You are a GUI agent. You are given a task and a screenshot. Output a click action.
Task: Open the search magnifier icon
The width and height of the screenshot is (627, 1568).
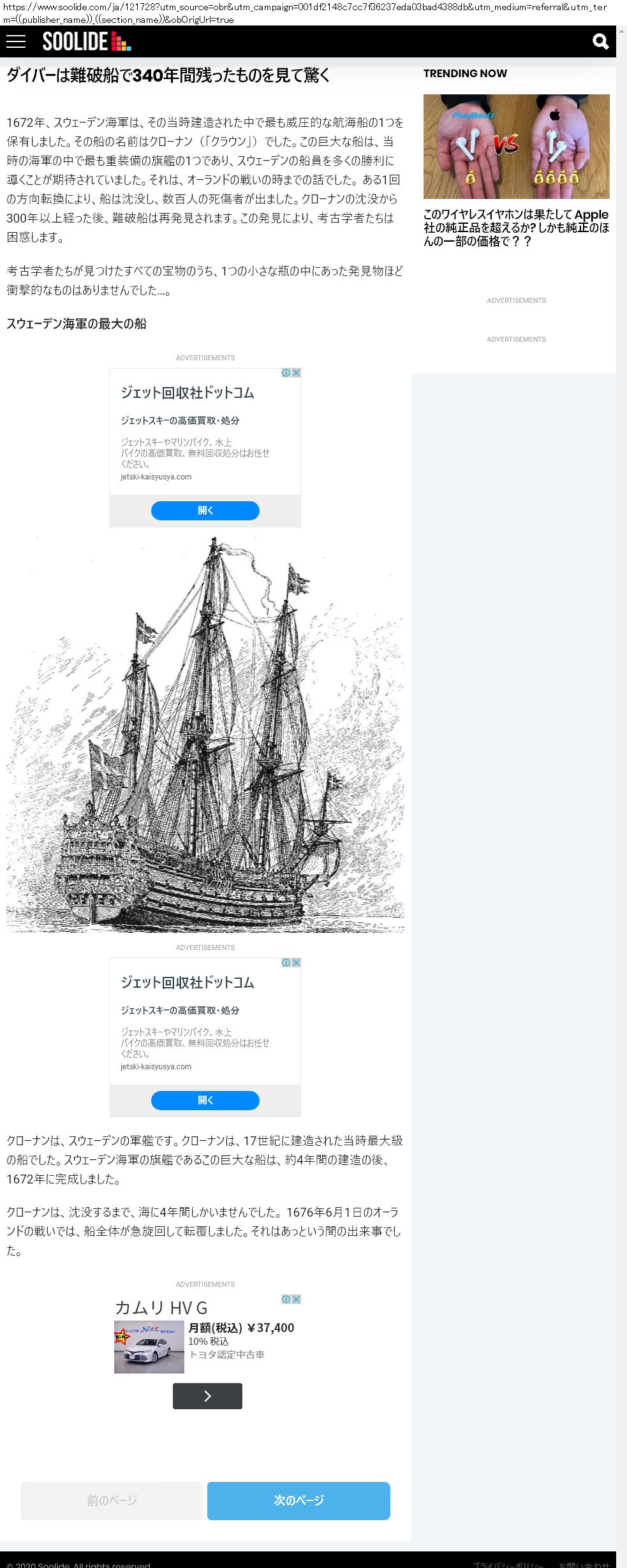[600, 41]
